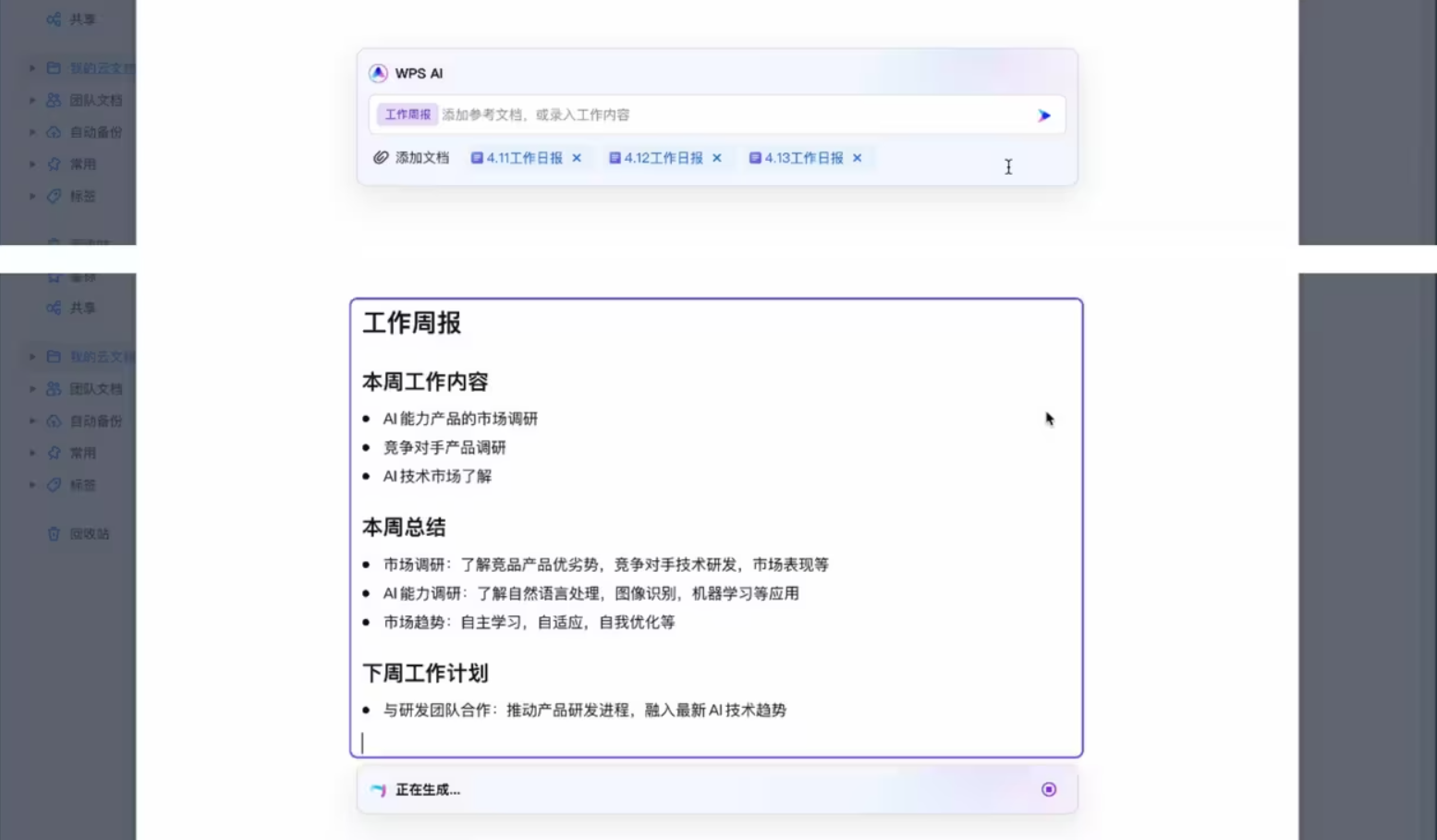Open 自动备份 in sidebar beside the generated report
1437x840 pixels.
click(x=96, y=421)
